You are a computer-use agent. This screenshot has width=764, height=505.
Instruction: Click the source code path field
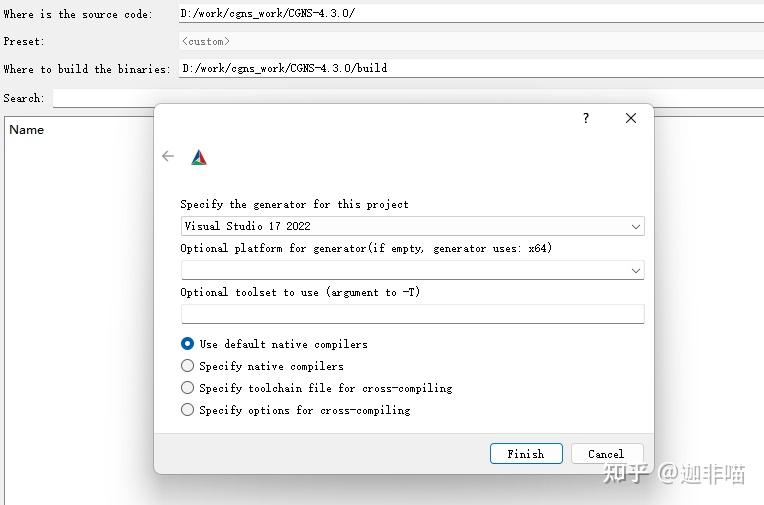pos(471,14)
